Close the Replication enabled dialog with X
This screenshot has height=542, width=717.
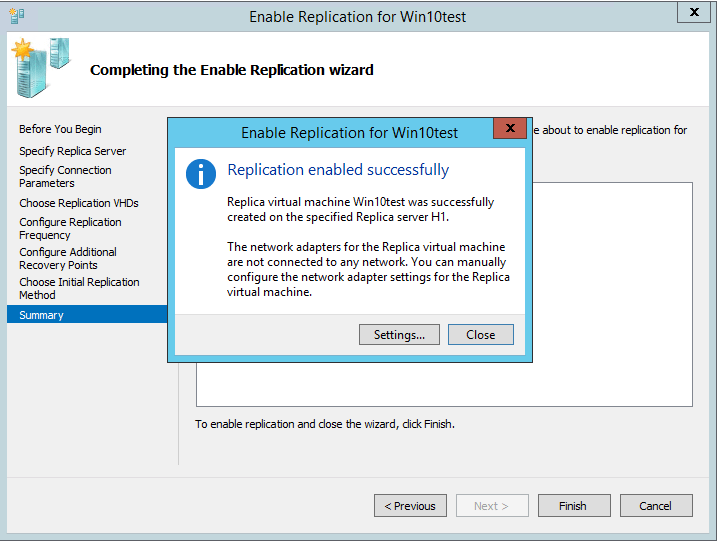click(x=510, y=129)
